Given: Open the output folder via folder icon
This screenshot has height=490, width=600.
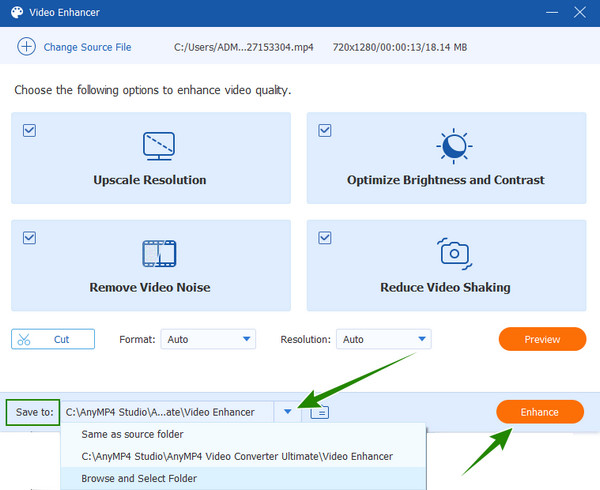Looking at the screenshot, I should (320, 412).
